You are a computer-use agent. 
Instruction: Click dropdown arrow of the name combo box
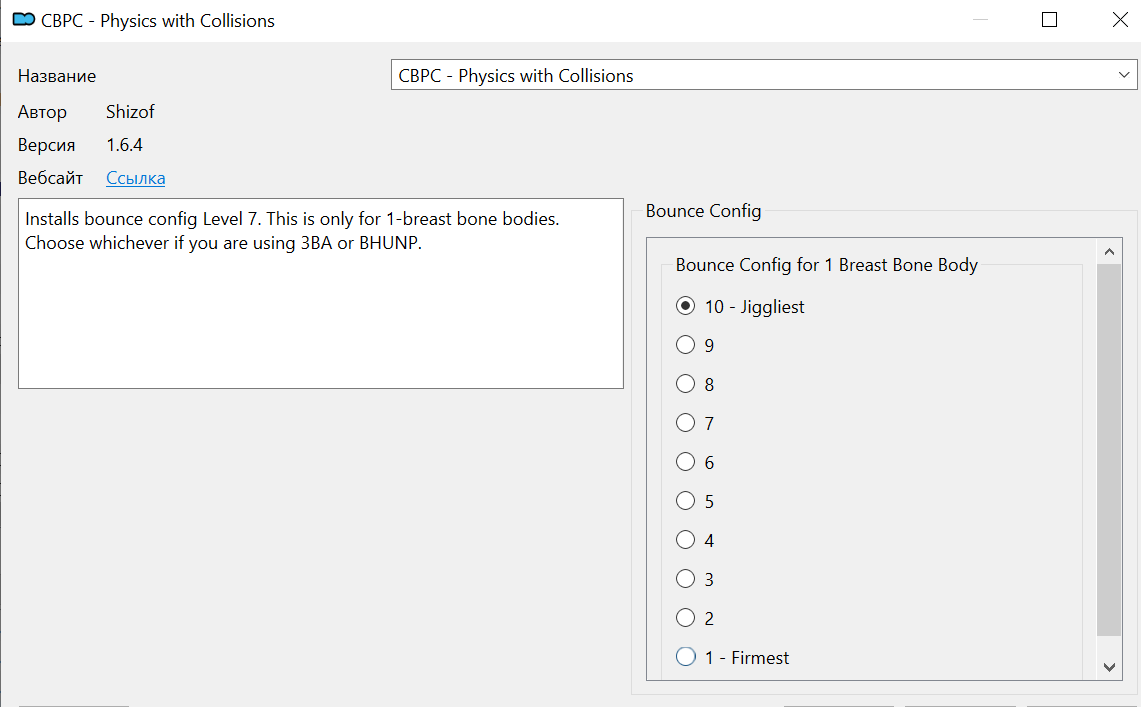pyautogui.click(x=1124, y=76)
